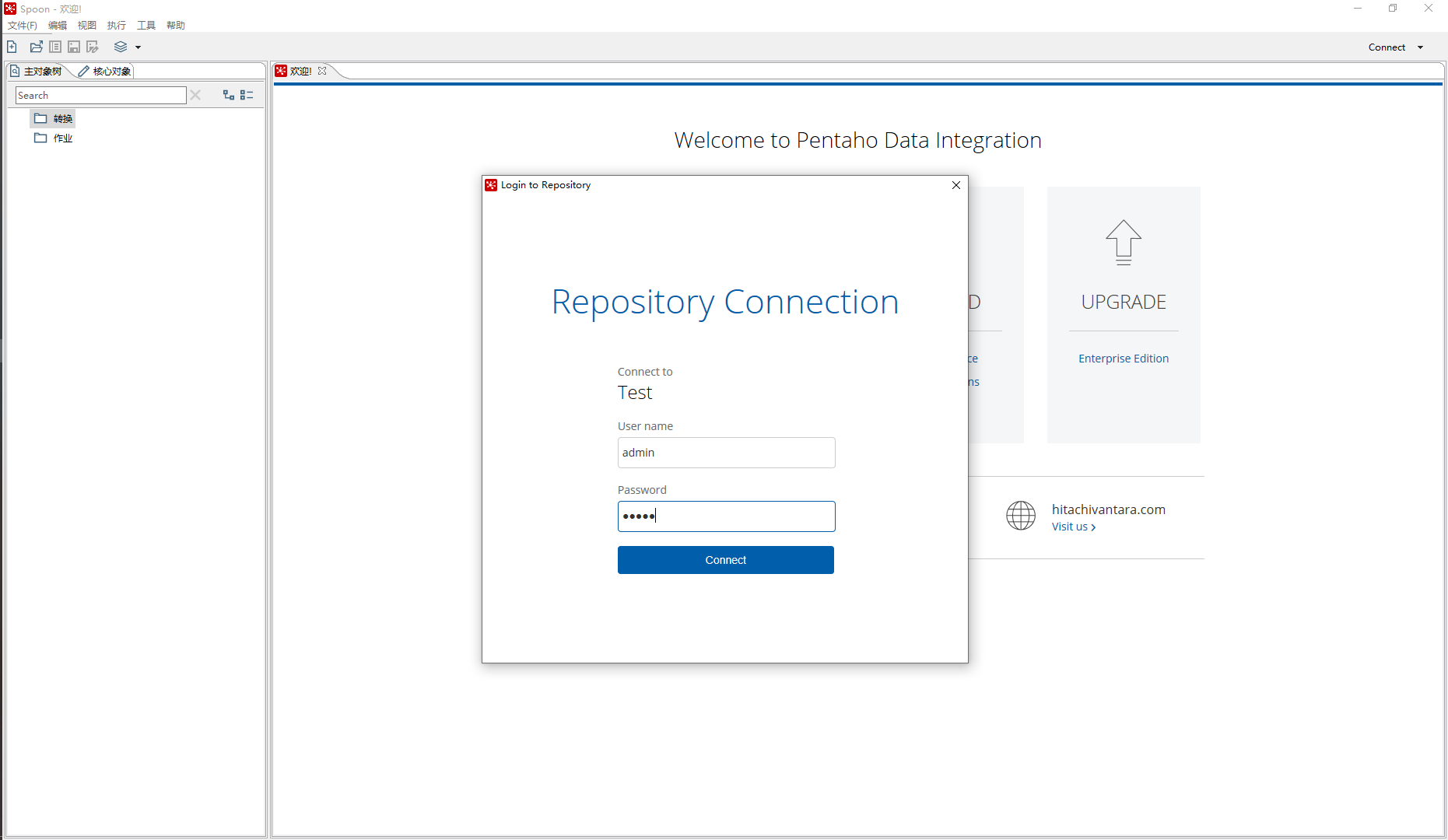
Task: Open the 帮助 menu
Action: (176, 26)
